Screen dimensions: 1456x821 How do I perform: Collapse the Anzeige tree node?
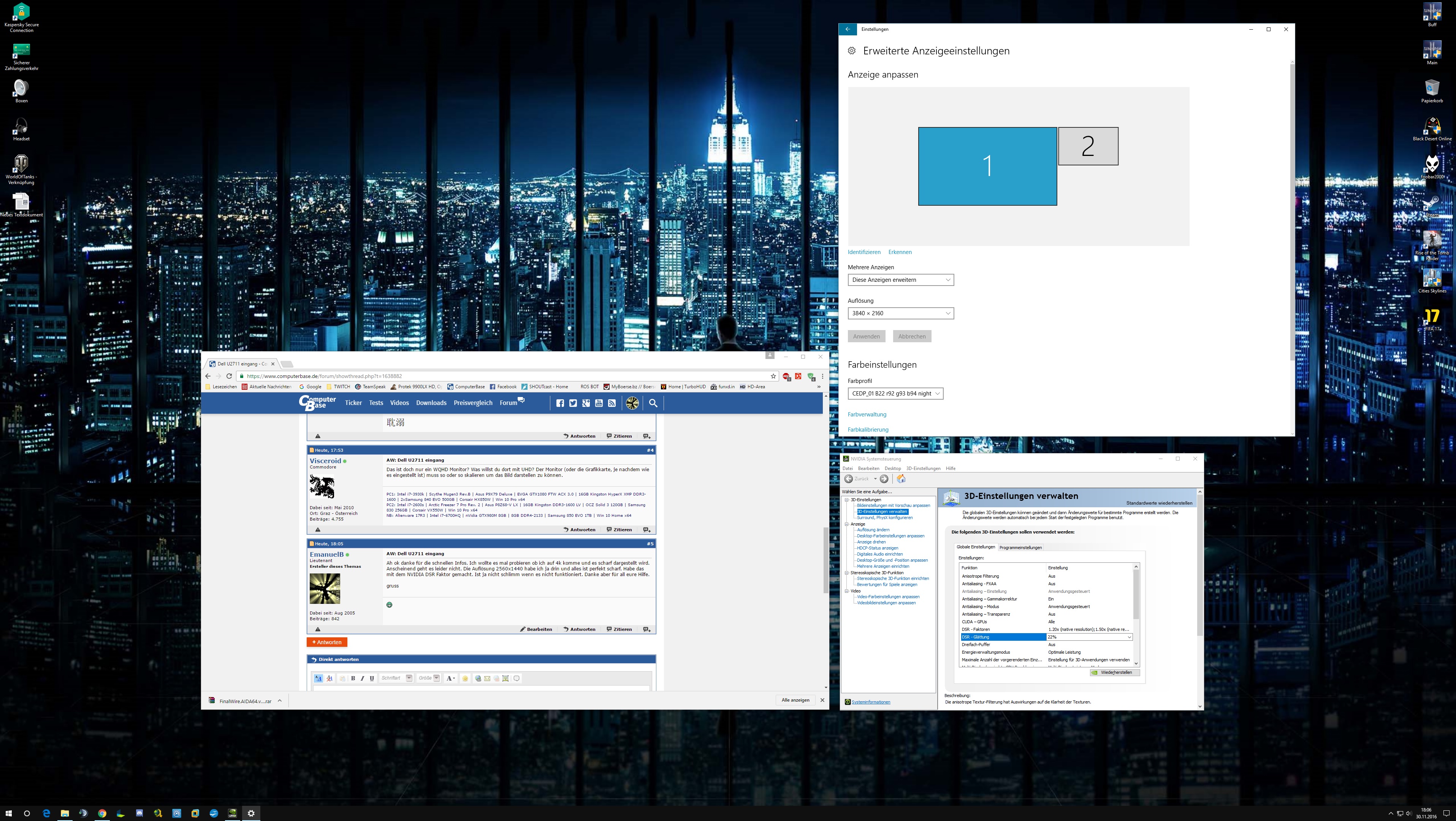tap(847, 524)
